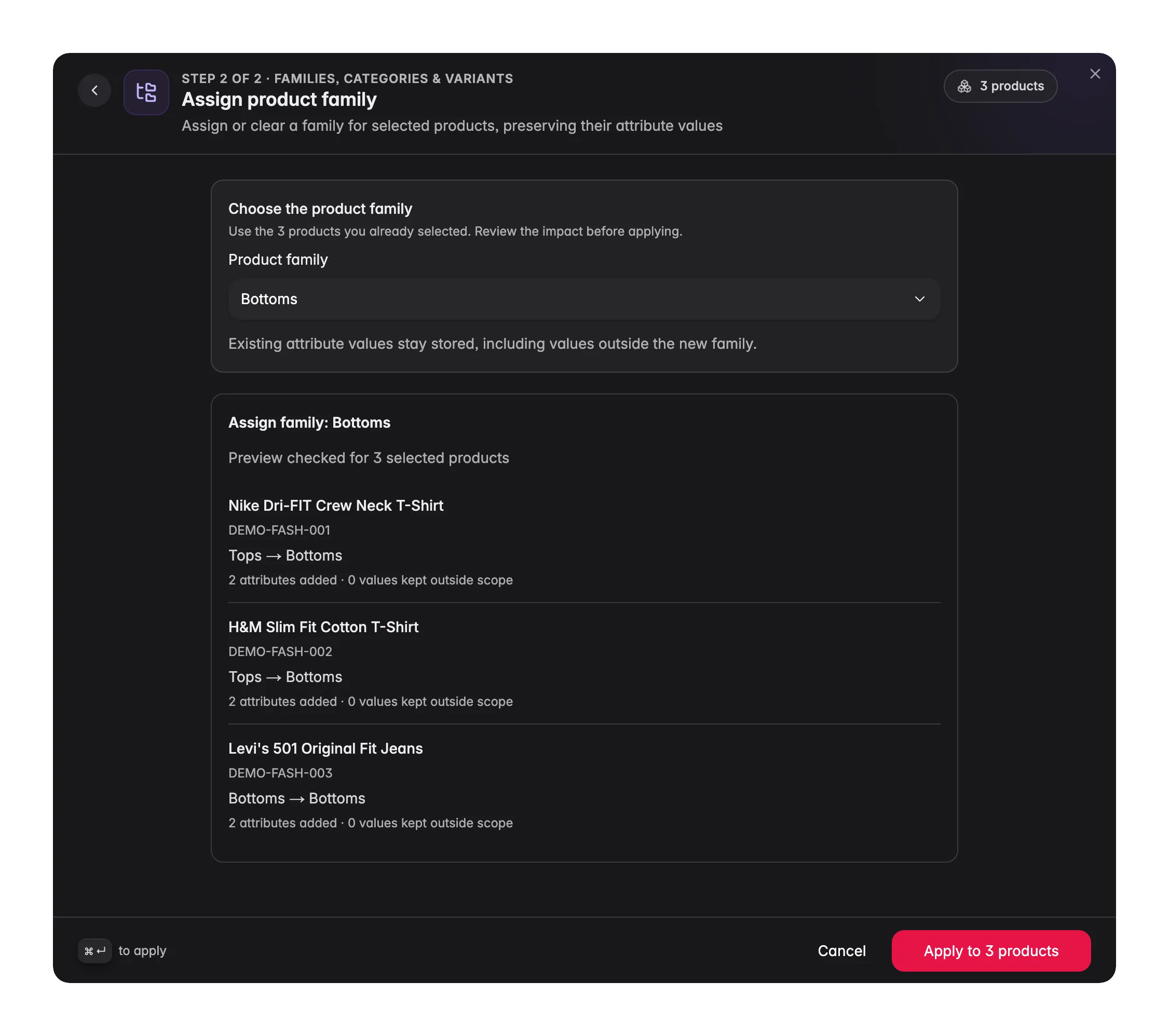Viewport: 1169px width, 1036px height.
Task: Click attributes added summary under H&M T-Shirt
Action: [x=371, y=702]
